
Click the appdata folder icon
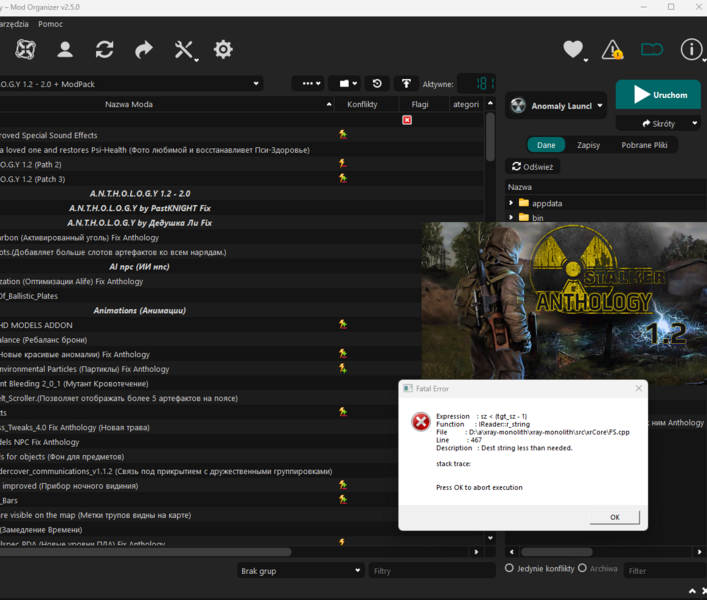click(523, 202)
